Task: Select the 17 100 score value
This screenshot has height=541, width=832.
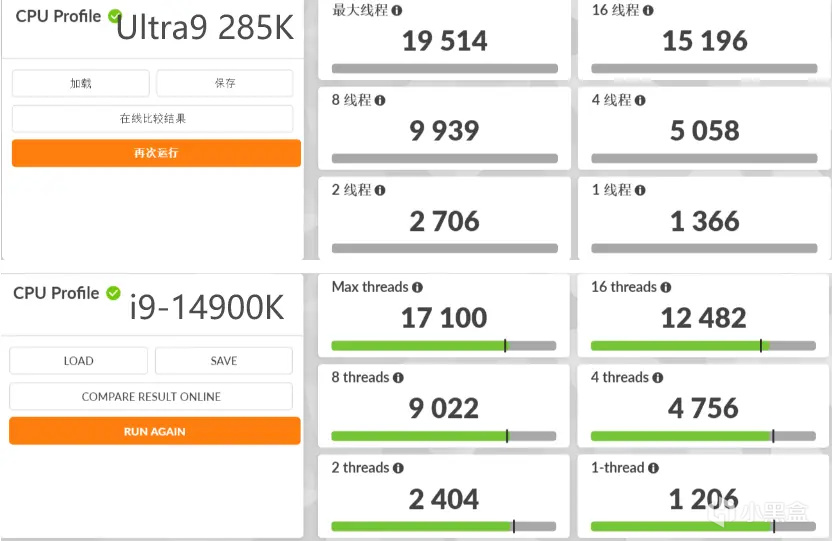Action: click(444, 318)
